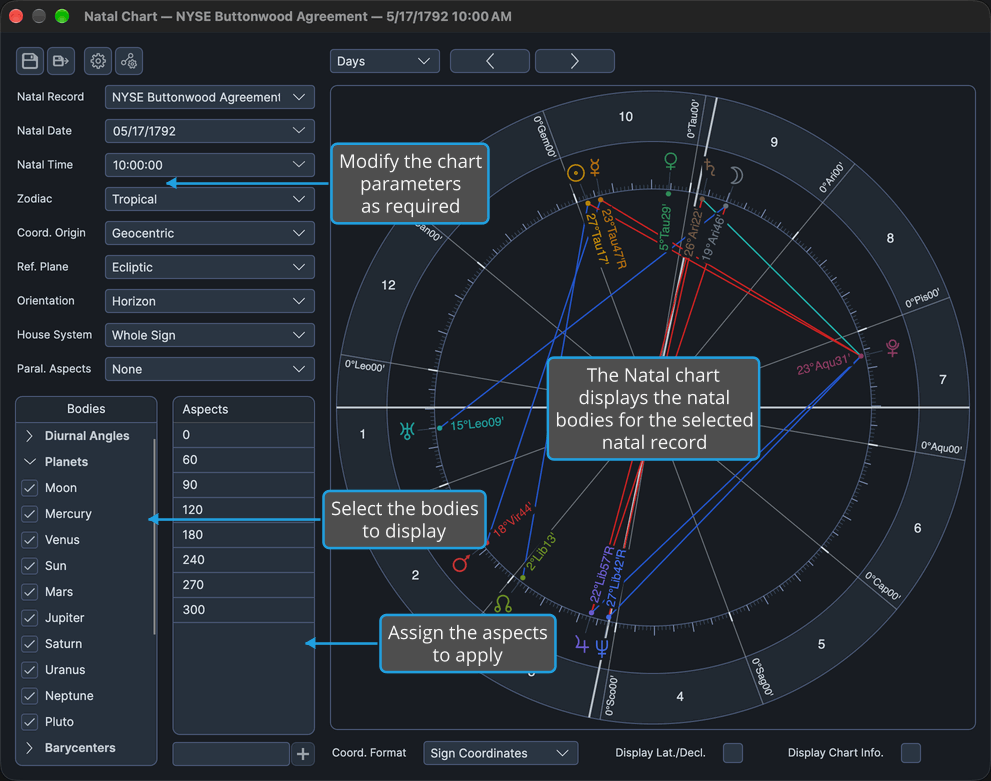Step backward with the left arrow button

490,61
